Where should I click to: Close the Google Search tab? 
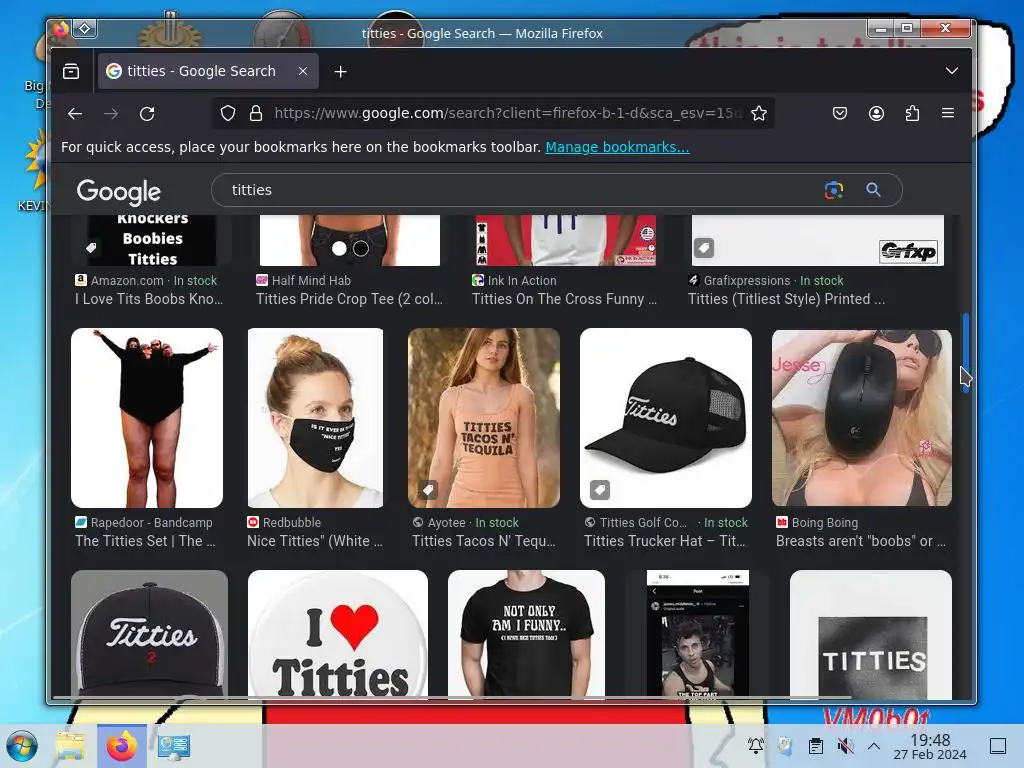point(302,71)
